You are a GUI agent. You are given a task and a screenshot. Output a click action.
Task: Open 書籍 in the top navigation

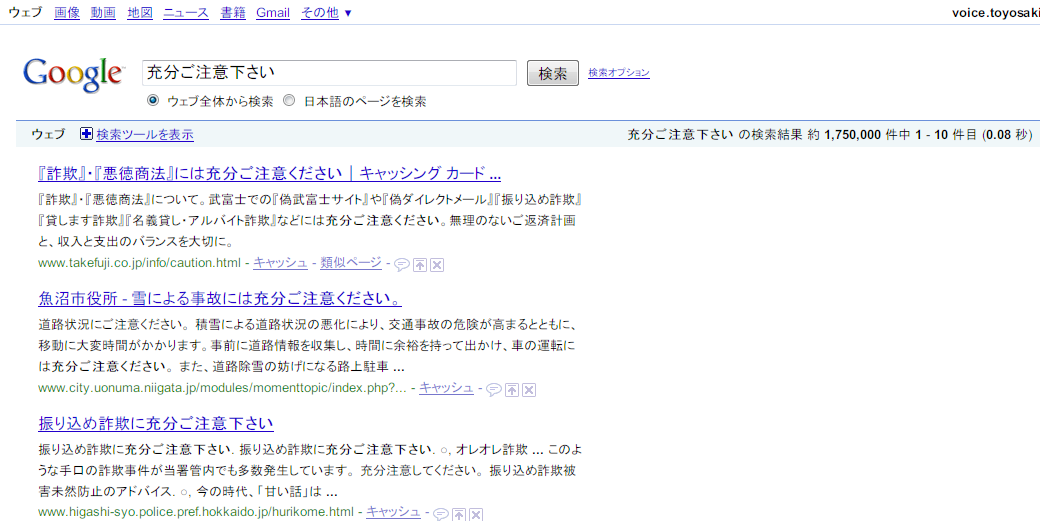233,13
